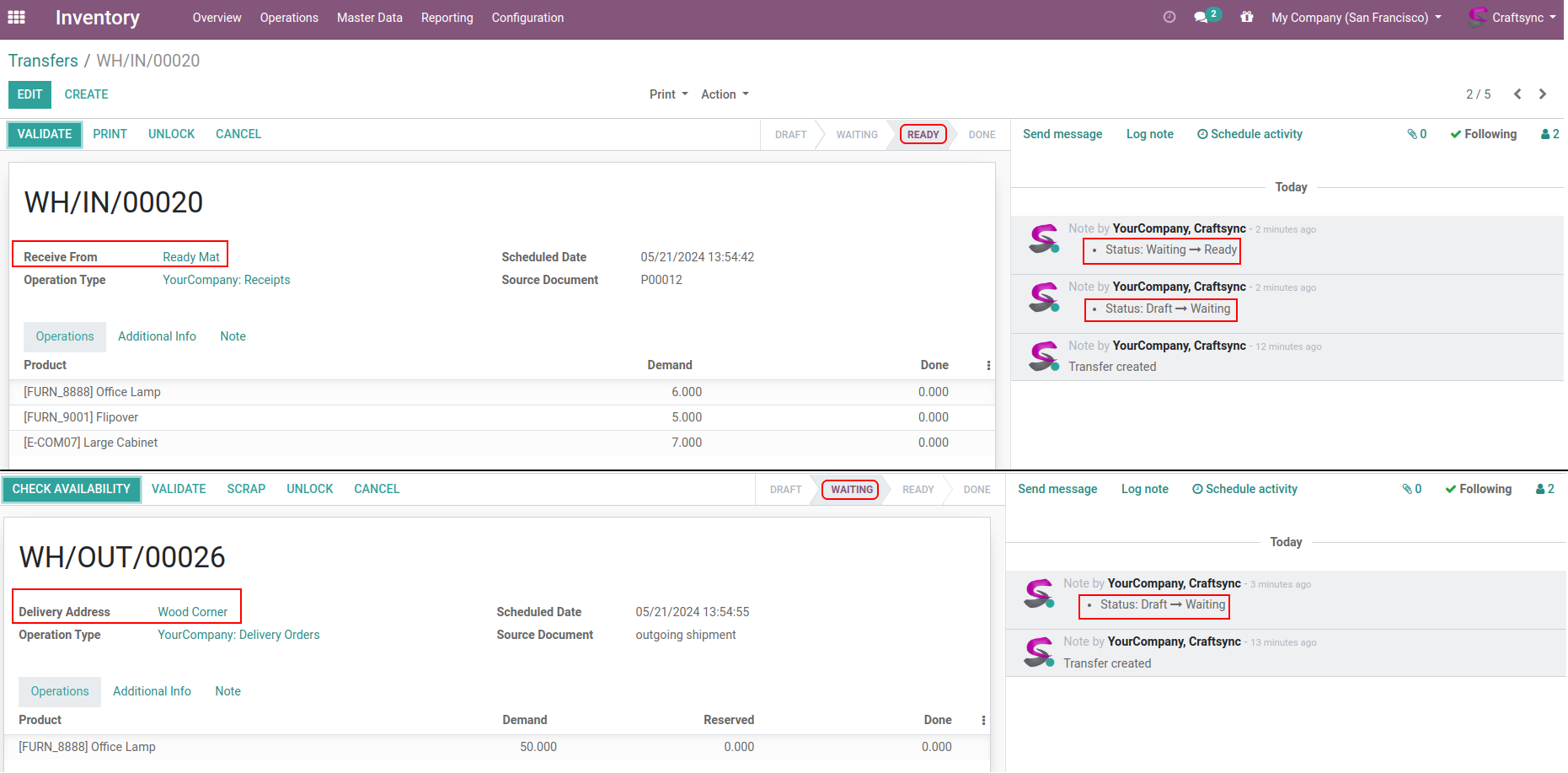Click the gift icon in top bar
Screen dimensions: 1568x773
[1246, 17]
